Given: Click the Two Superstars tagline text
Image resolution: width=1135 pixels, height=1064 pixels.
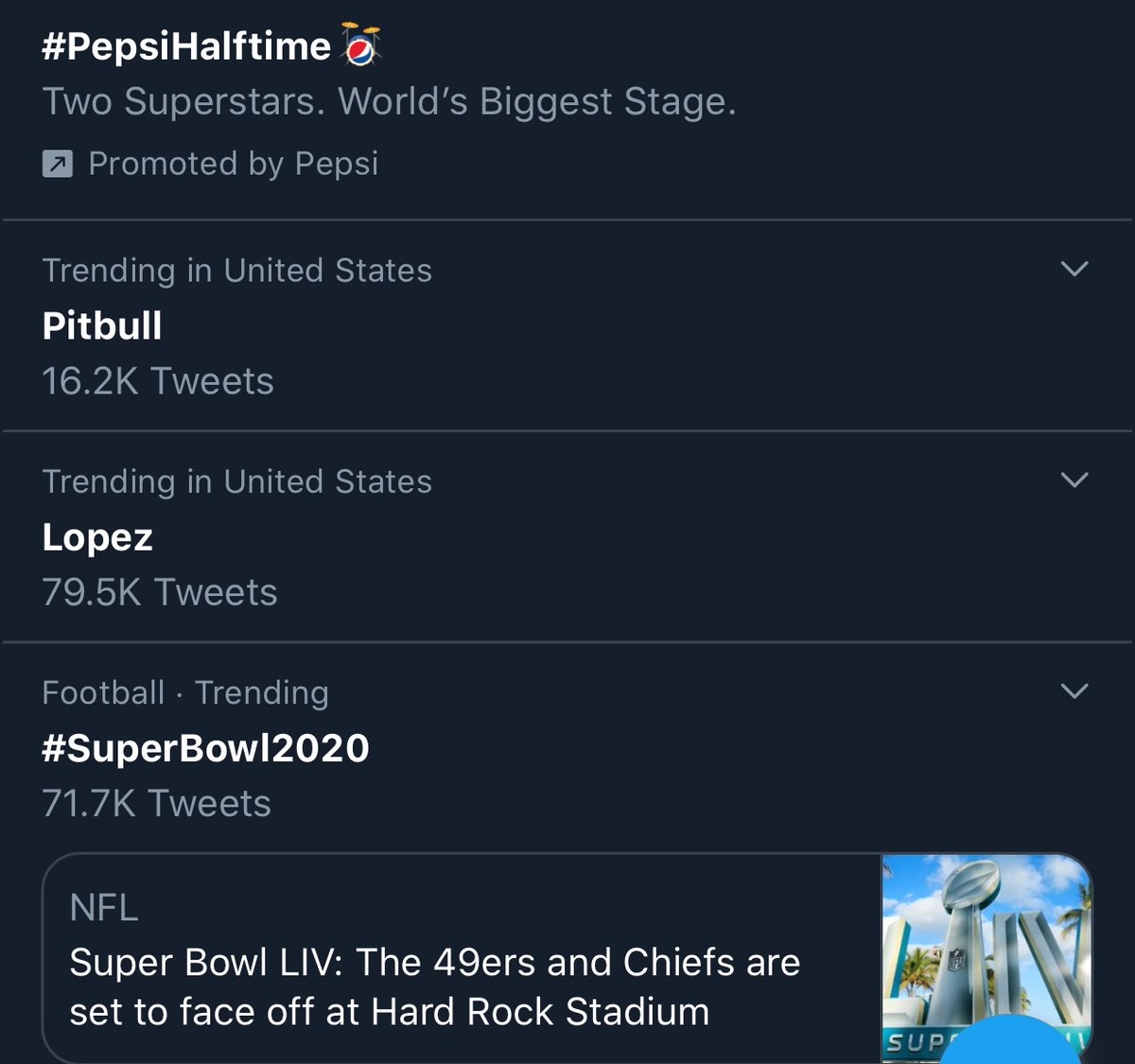Looking at the screenshot, I should (389, 102).
